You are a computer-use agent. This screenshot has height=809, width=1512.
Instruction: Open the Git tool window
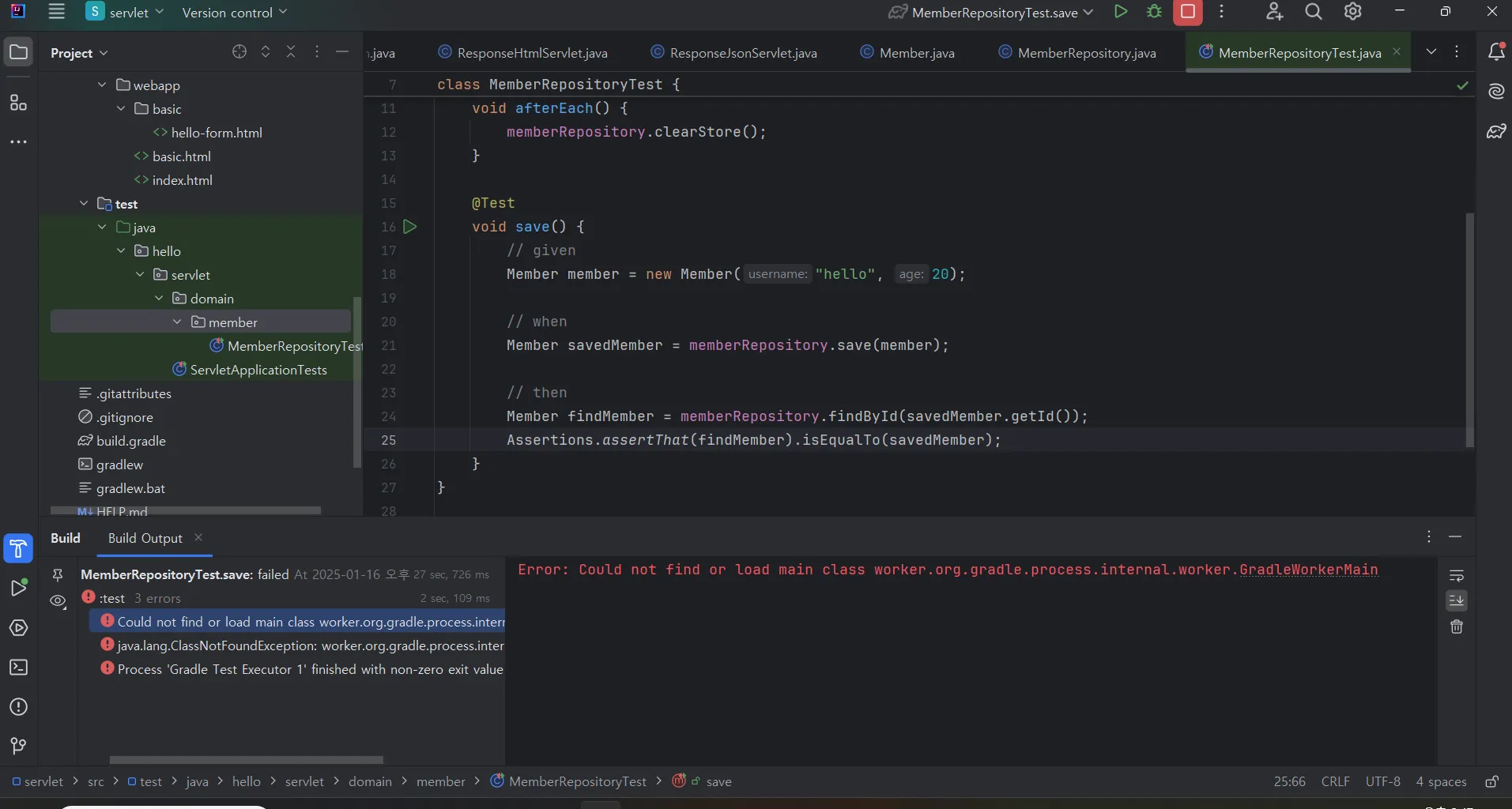click(x=18, y=747)
